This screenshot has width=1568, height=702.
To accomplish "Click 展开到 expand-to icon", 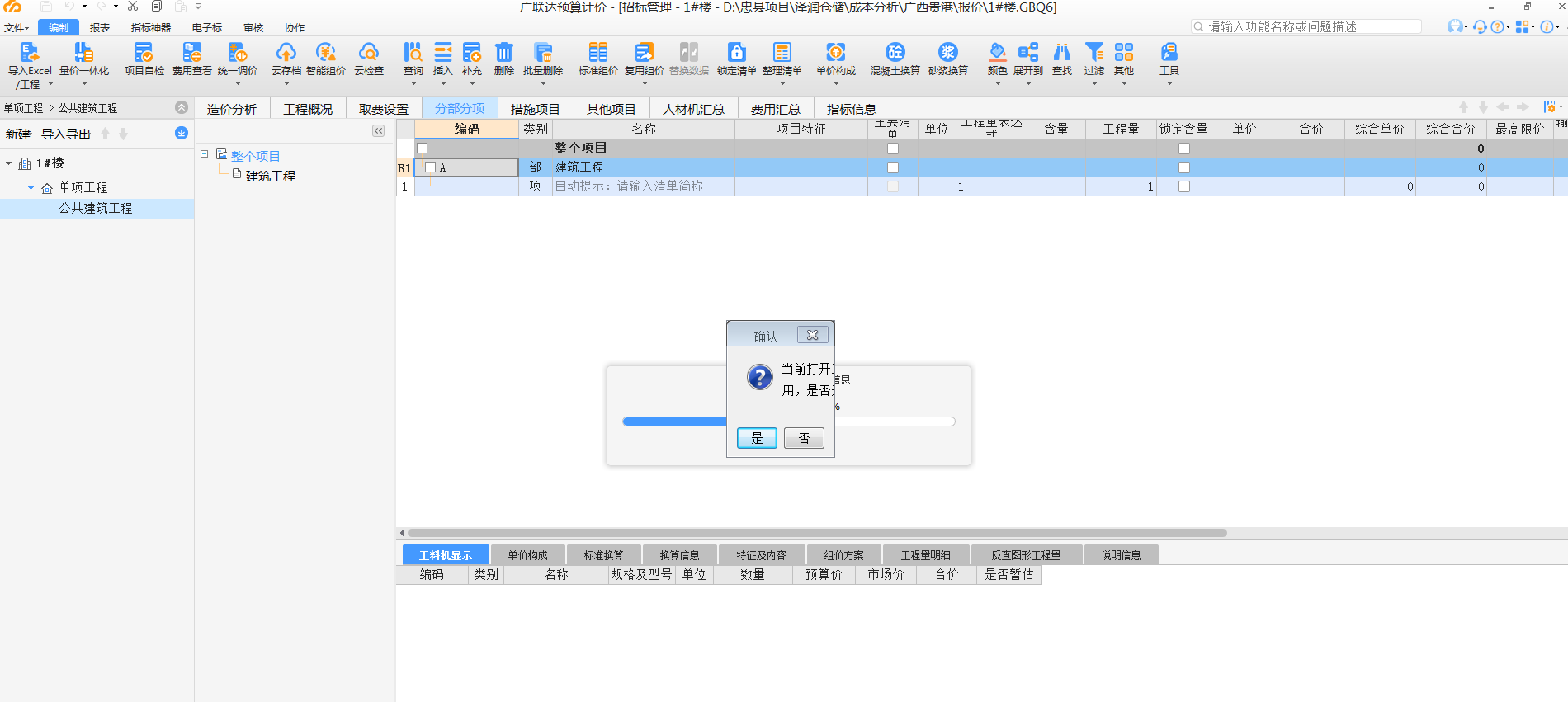I will pos(1028,53).
